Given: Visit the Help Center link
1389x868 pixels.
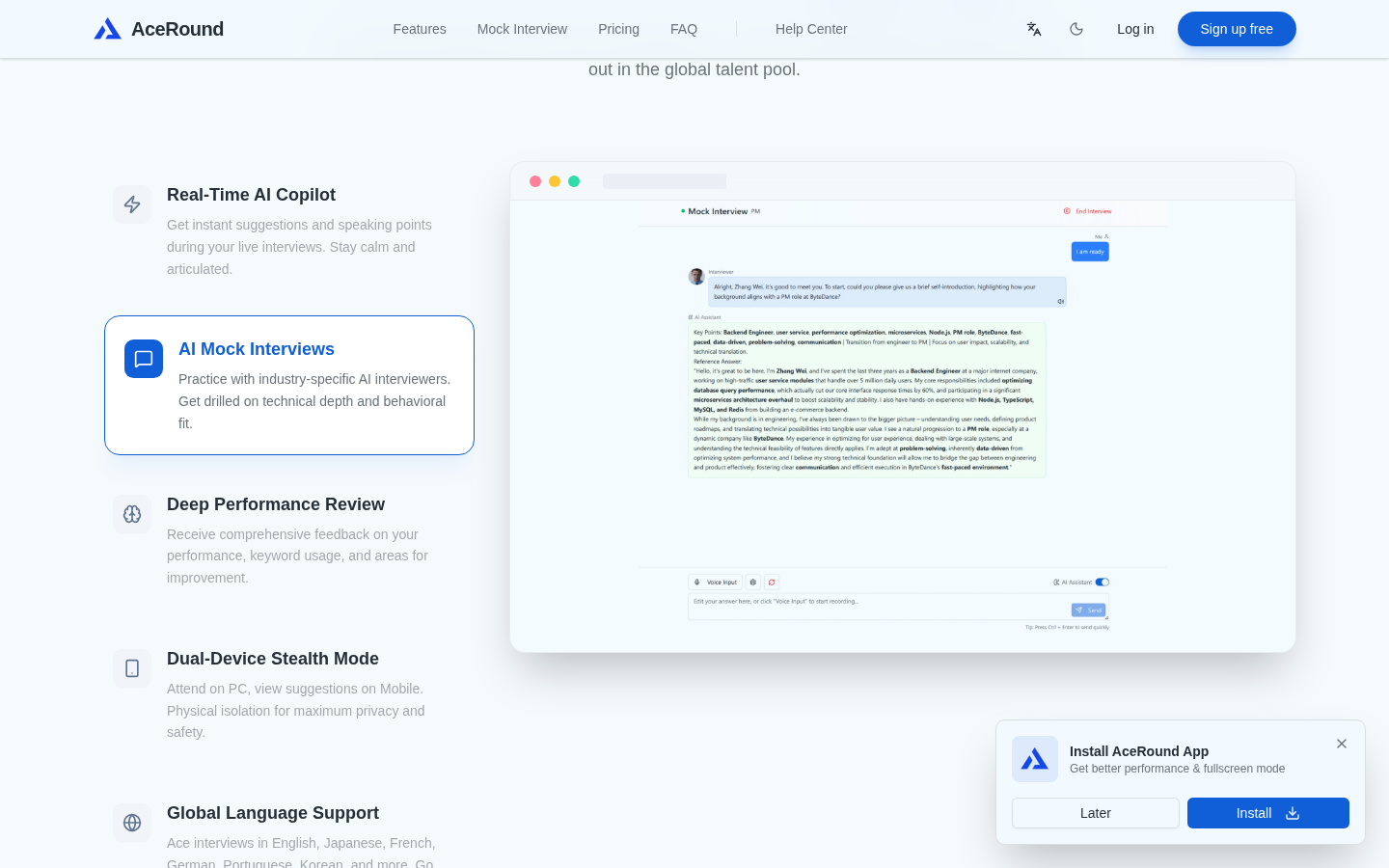Looking at the screenshot, I should pos(811,29).
